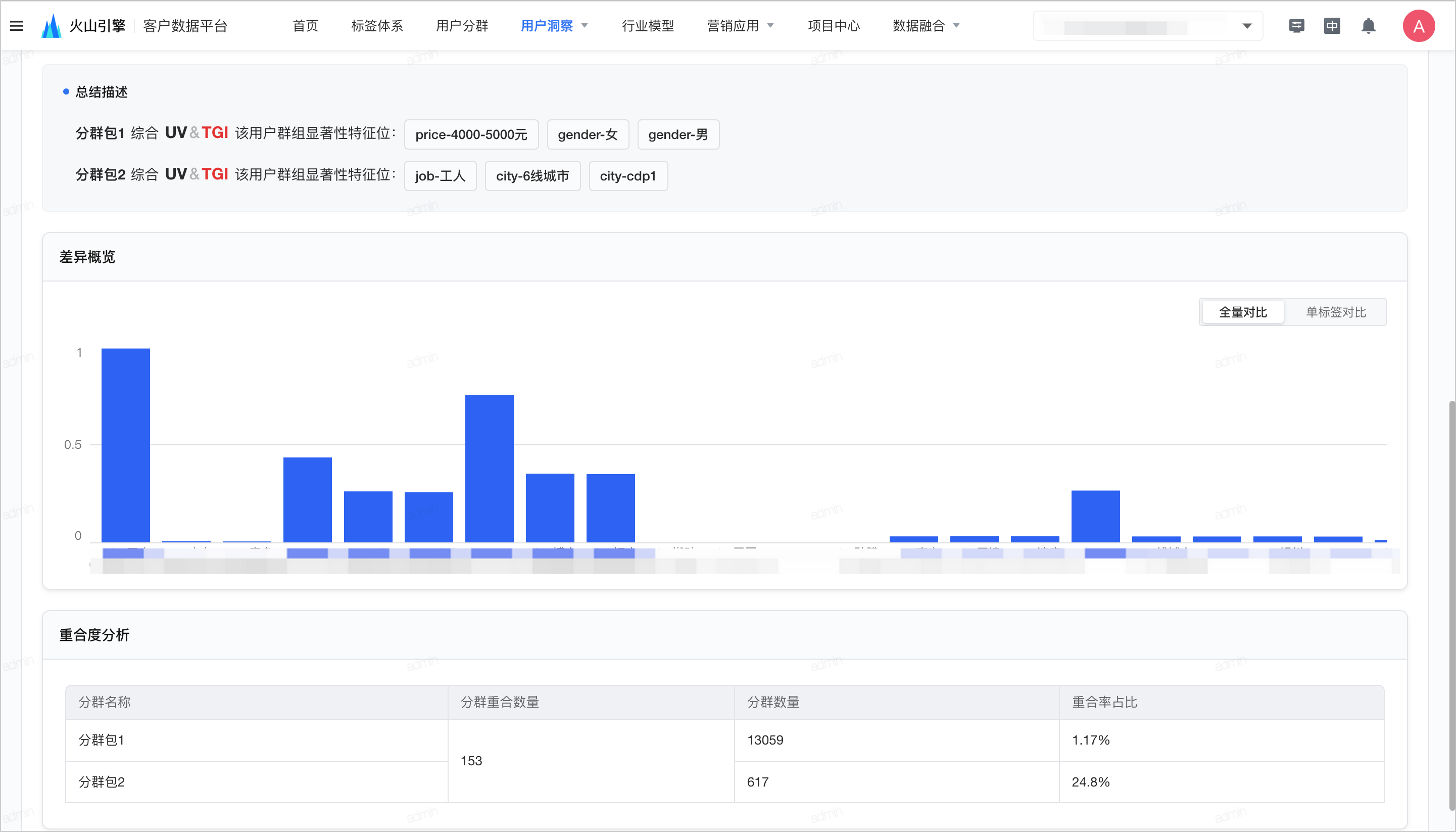The image size is (1456, 832).
Task: Expand 营销应用 dropdown menu
Action: coord(740,26)
